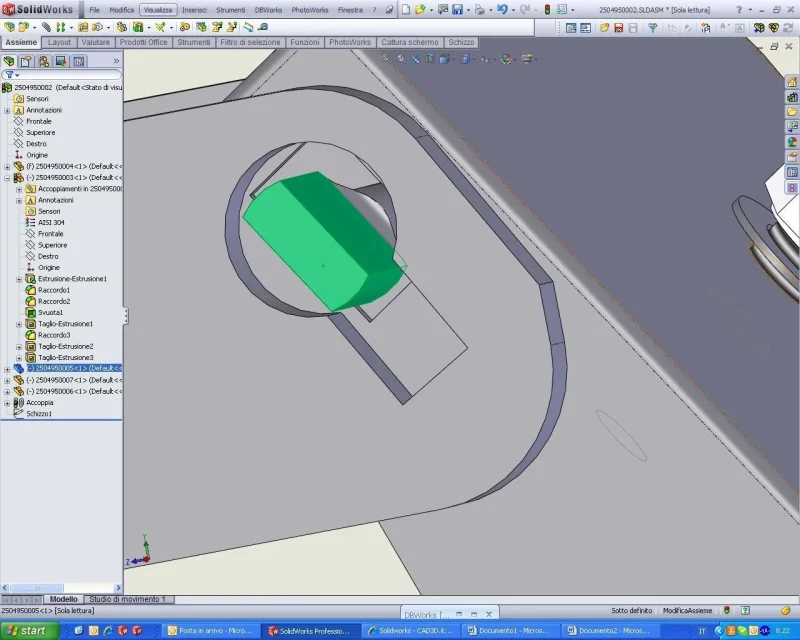Click the Open file folder icon

420,10
